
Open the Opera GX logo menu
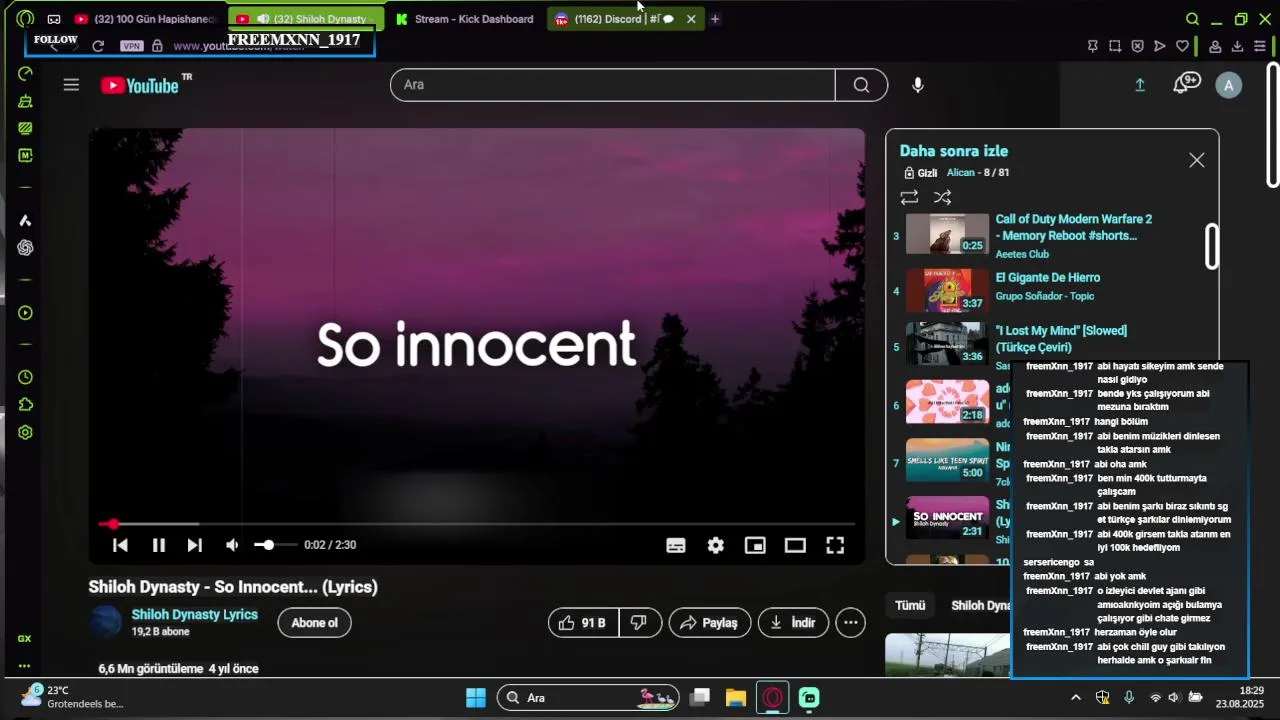click(25, 18)
